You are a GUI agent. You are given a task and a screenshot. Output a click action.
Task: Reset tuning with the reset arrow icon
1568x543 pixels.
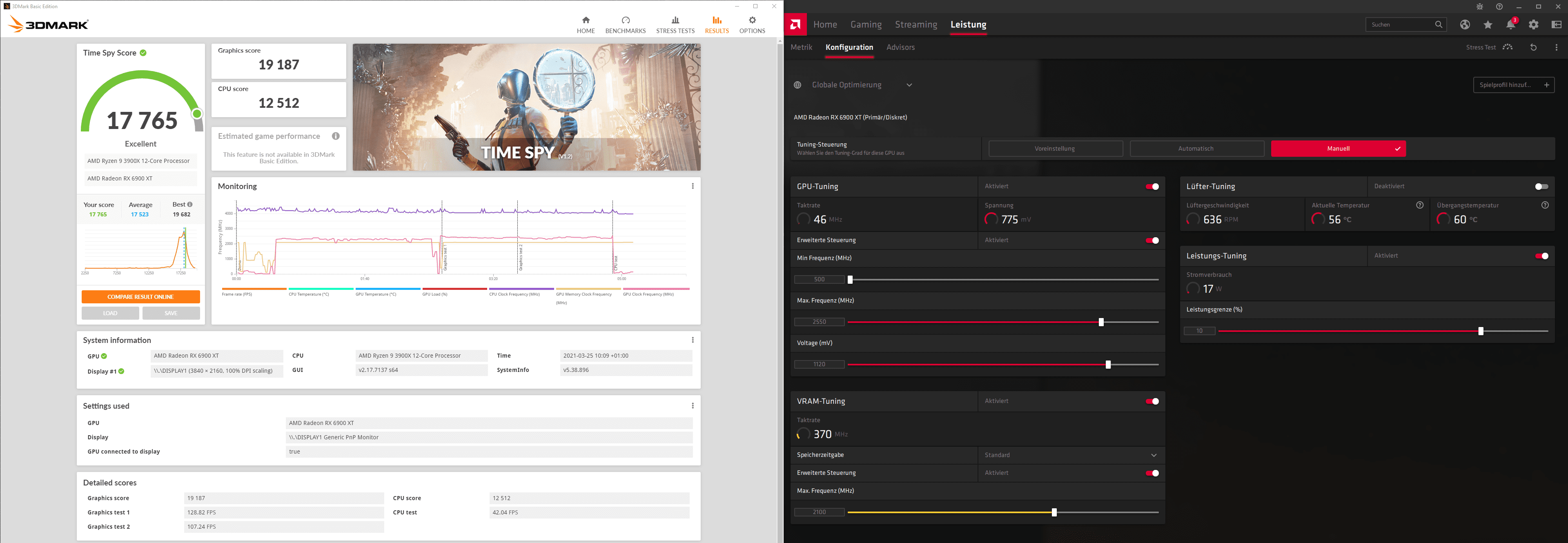[1533, 47]
